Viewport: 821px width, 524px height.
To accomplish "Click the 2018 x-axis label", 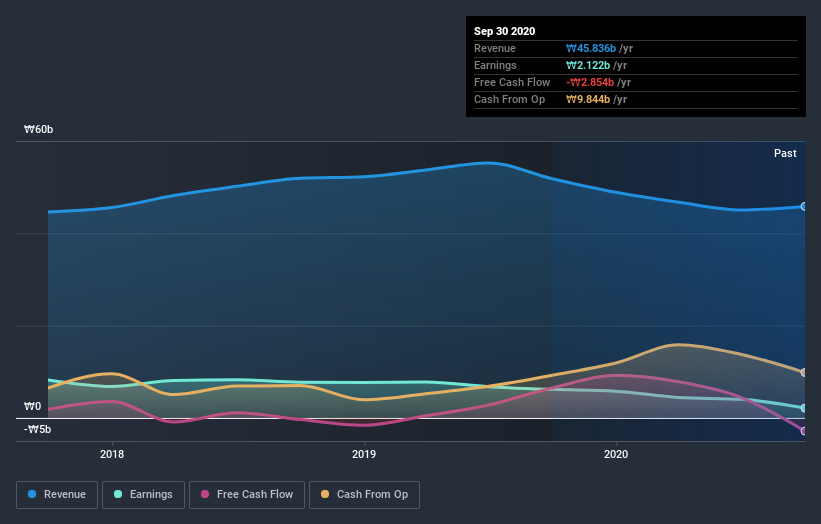I will (x=112, y=454).
